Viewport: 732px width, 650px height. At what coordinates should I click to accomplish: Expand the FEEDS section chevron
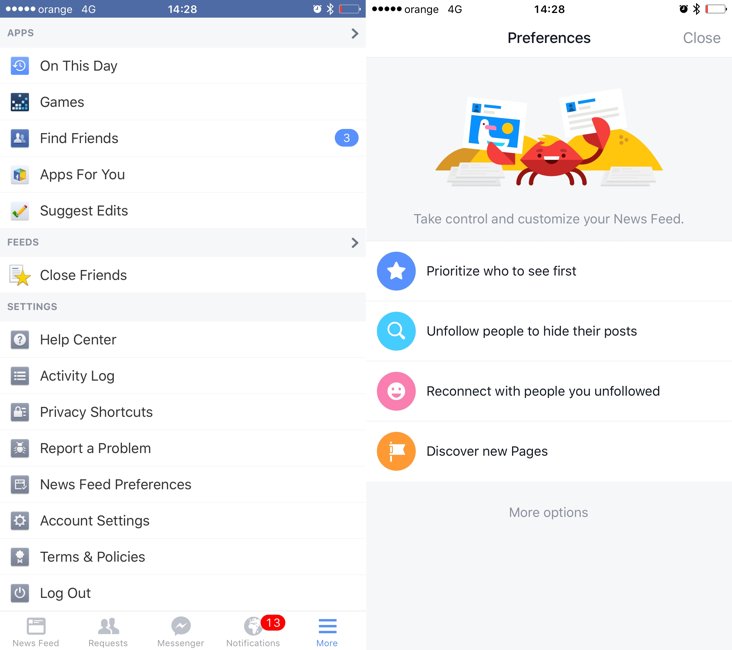[355, 242]
